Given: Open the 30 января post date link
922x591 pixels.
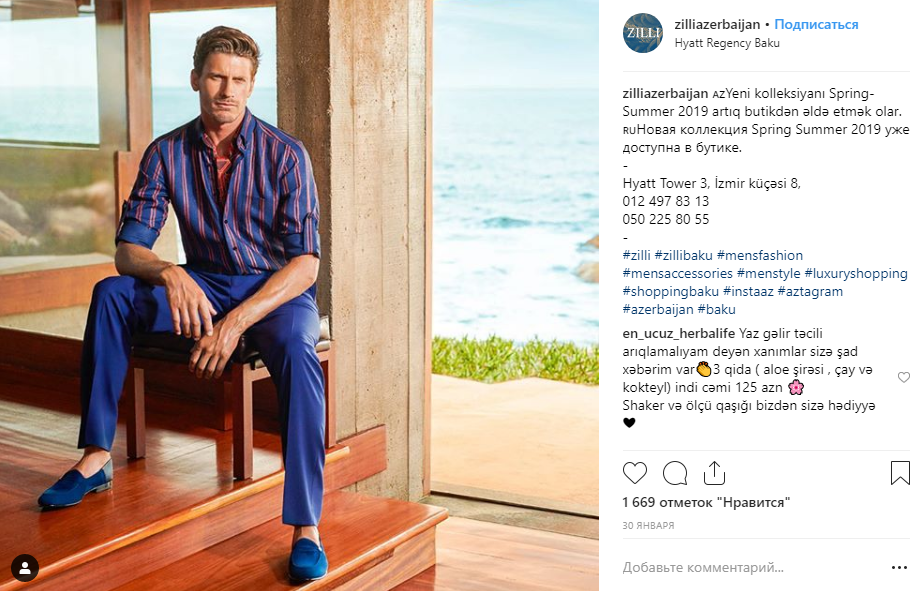Looking at the screenshot, I should pos(648,526).
